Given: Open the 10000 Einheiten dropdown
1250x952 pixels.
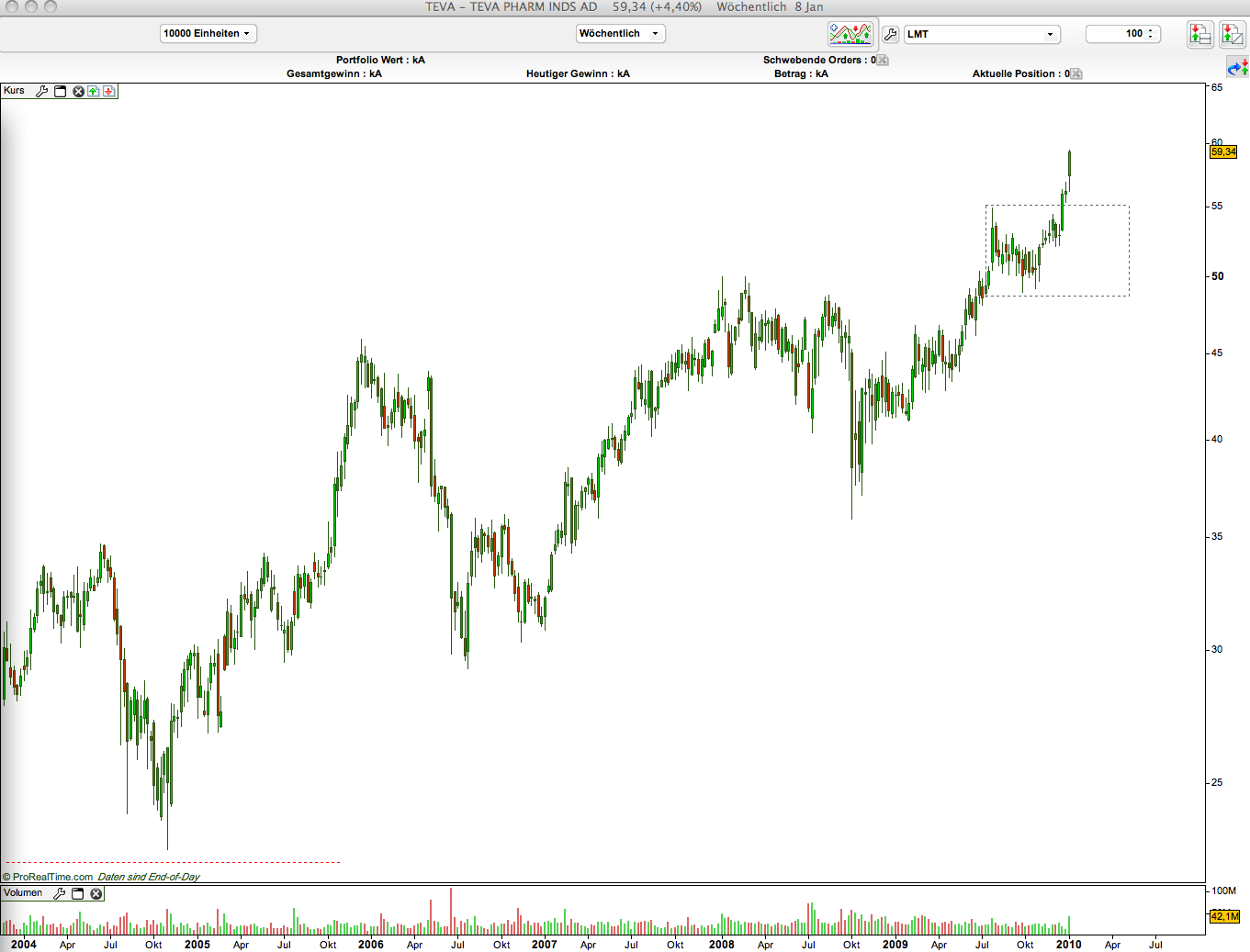Looking at the screenshot, I should pos(208,33).
